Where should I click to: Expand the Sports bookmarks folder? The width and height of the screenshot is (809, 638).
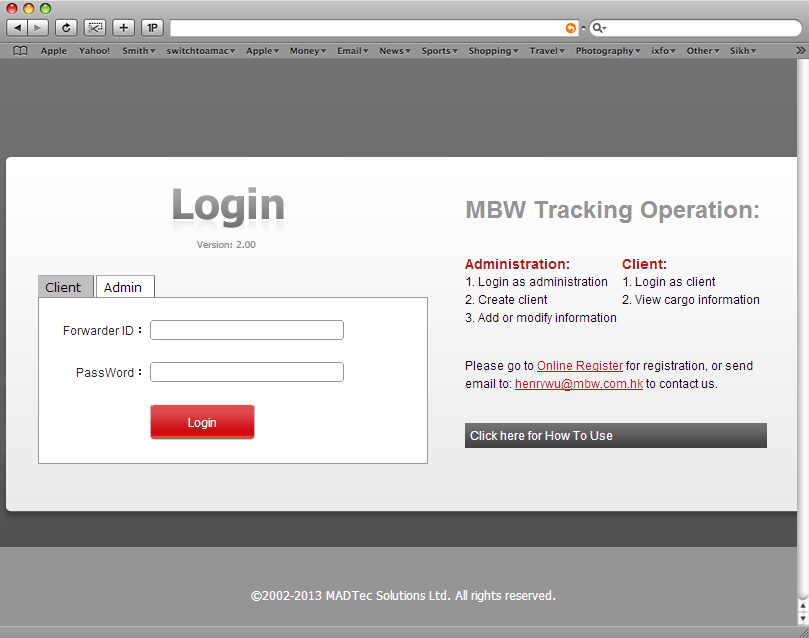pos(440,51)
